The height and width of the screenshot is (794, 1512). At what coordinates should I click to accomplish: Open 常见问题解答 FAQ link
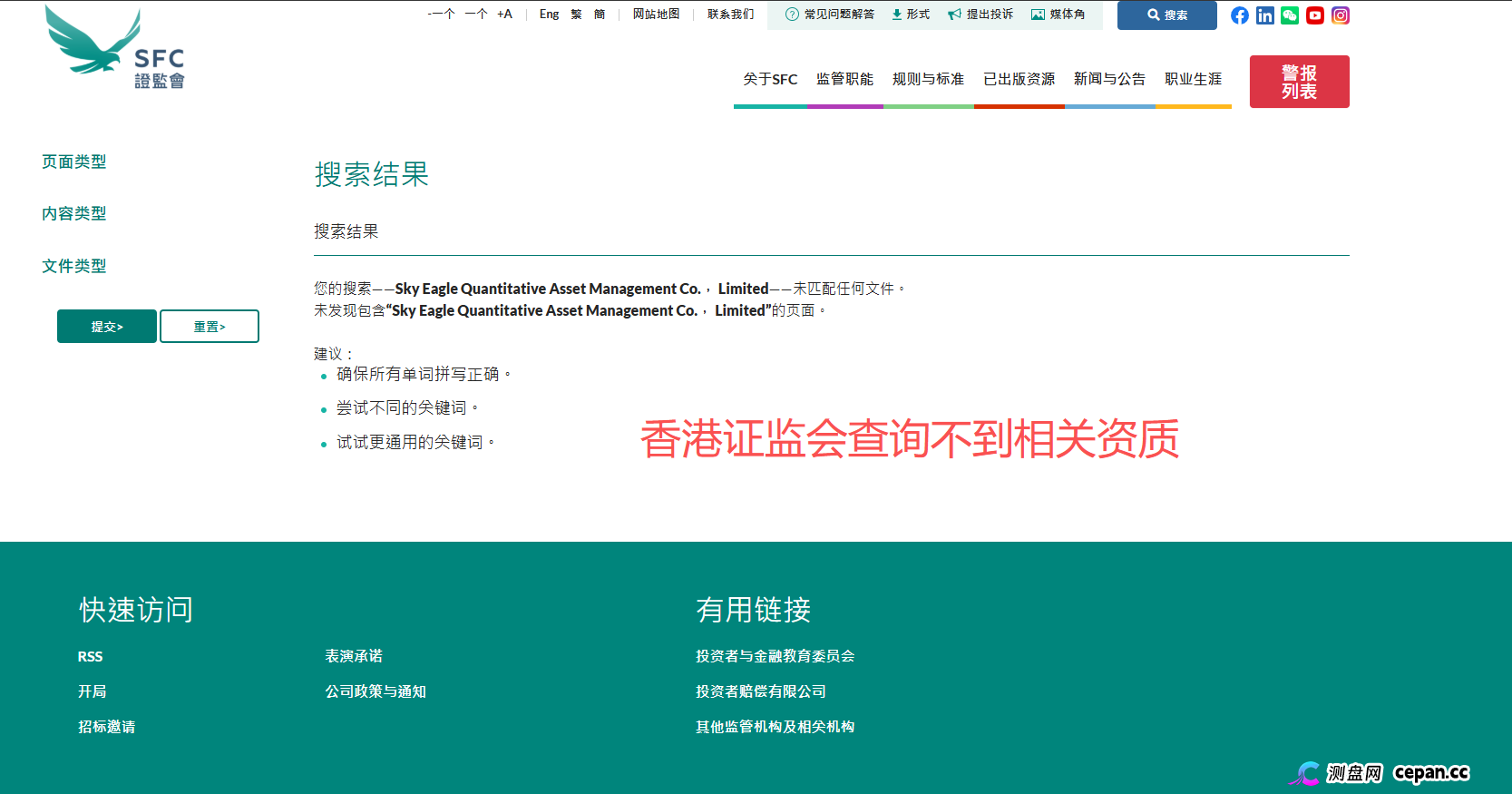[x=830, y=15]
